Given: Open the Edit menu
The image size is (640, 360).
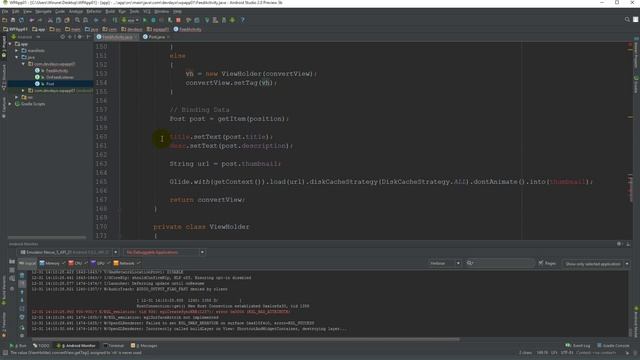Looking at the screenshot, I should 16,11.
